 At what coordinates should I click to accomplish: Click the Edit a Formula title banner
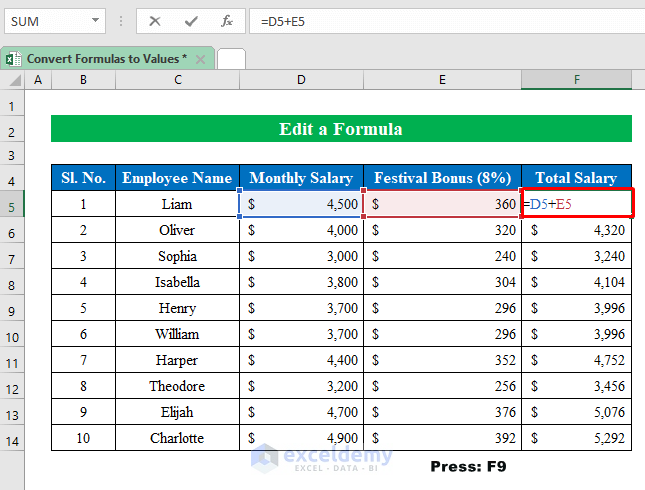[341, 129]
